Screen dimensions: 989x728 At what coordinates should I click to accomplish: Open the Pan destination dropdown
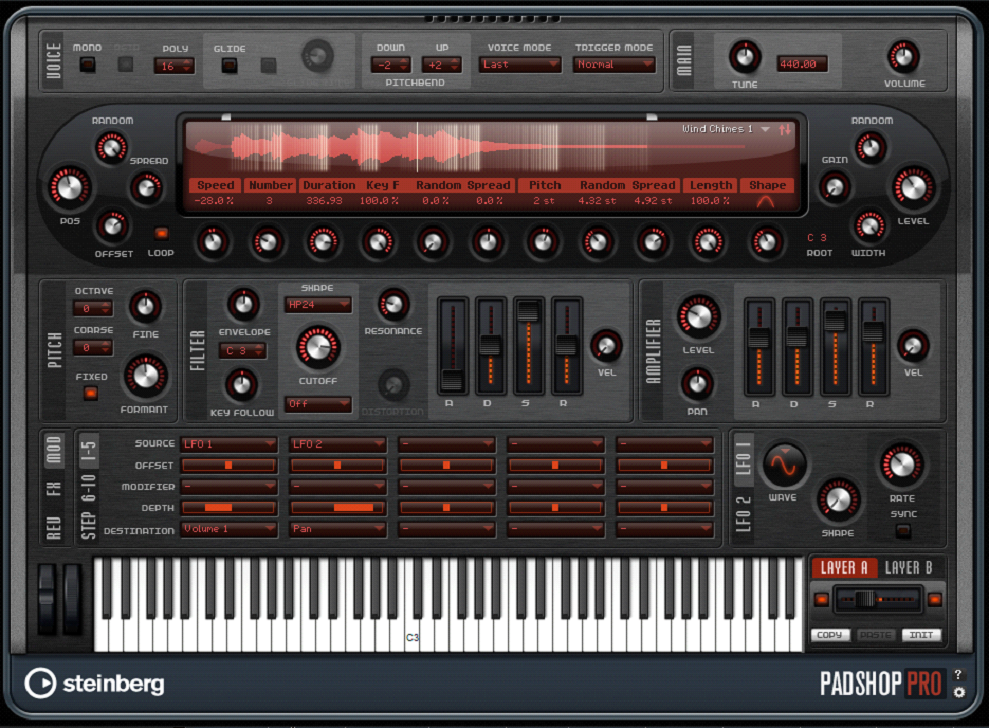coord(337,529)
